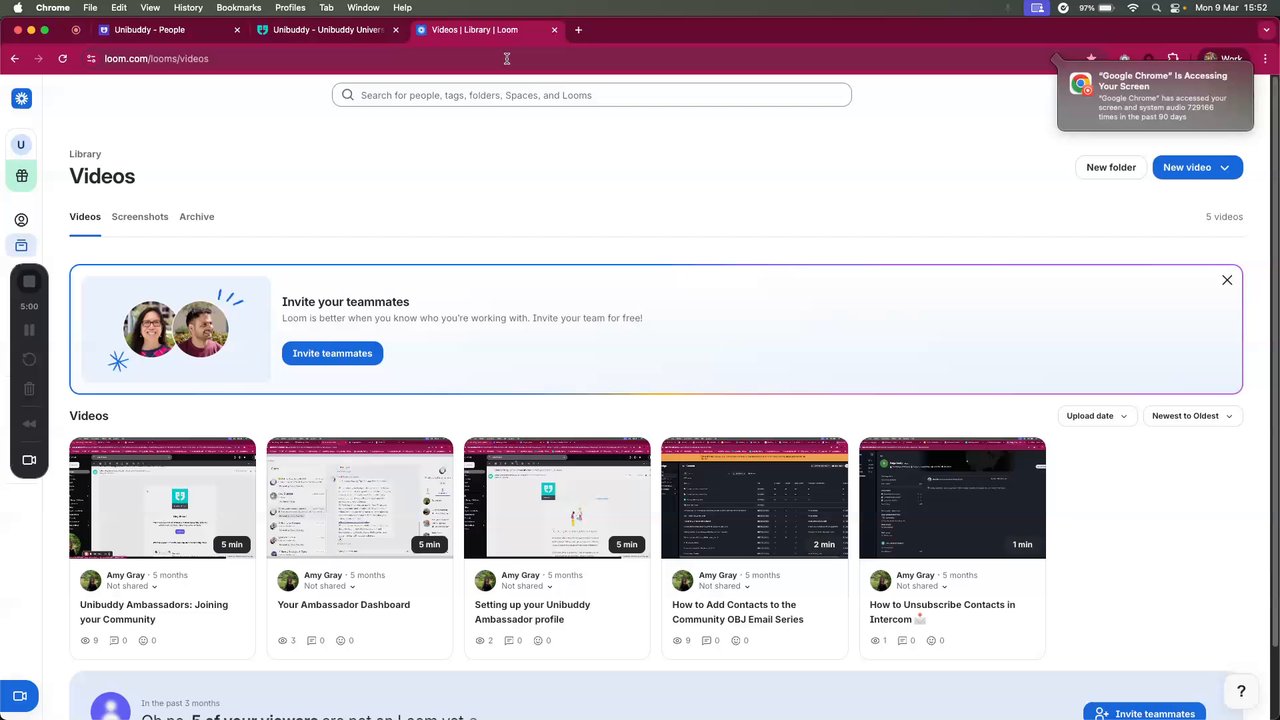The height and width of the screenshot is (720, 1280).
Task: Open macOS Control Center icon
Action: coord(1179,7)
